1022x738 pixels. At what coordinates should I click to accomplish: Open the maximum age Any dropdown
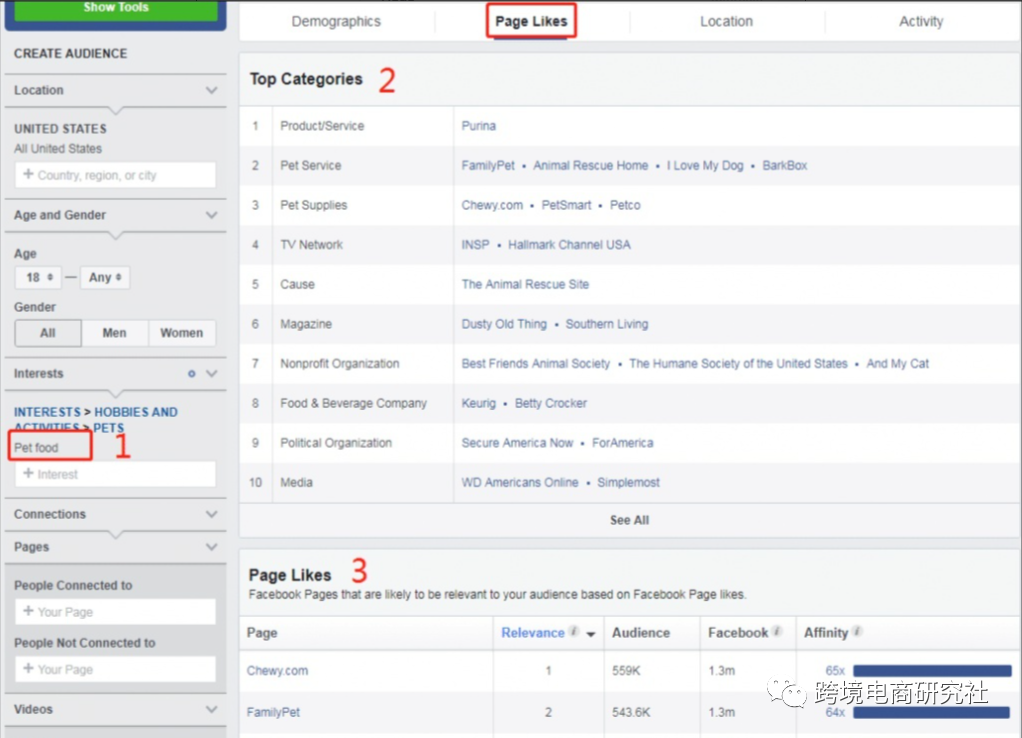[104, 277]
